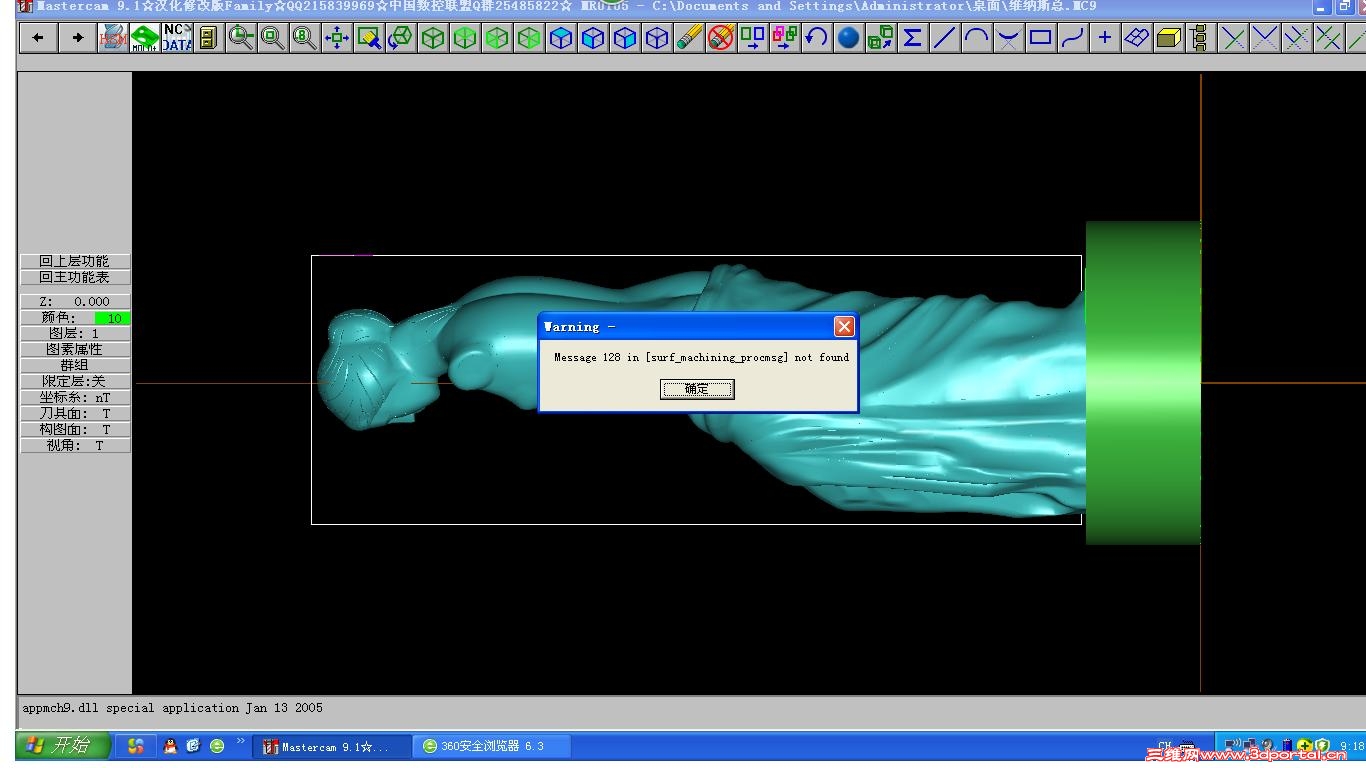Image resolution: width=1366 pixels, height=768 pixels.
Task: Select the rectangle drawing tool icon
Action: click(1040, 38)
